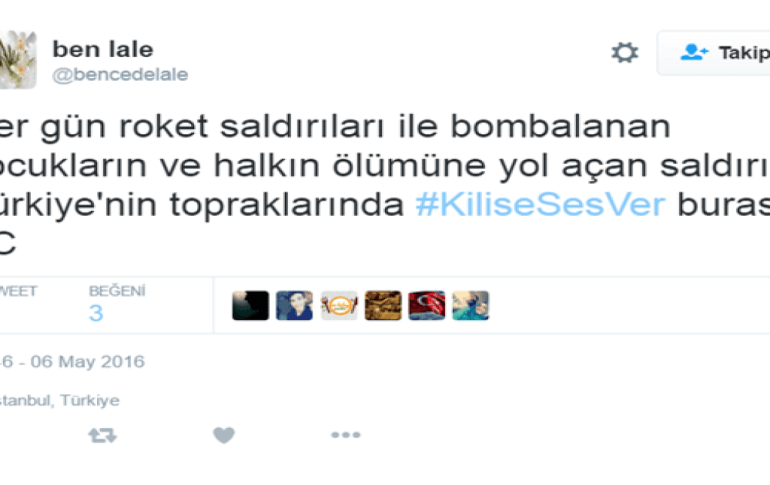View the orange logo liker avatar
Image resolution: width=770 pixels, height=485 pixels.
click(339, 305)
